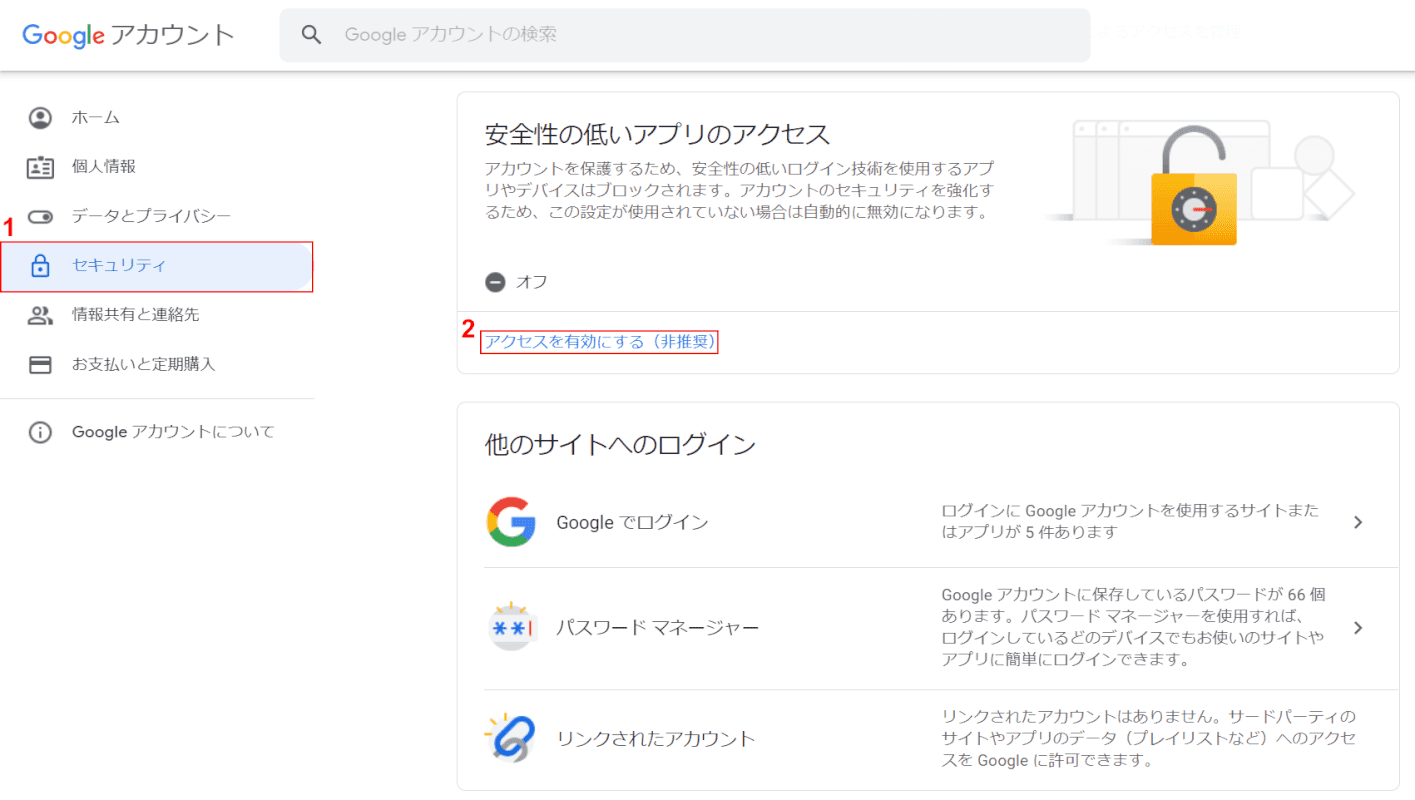Screen dimensions: 1415x800
Task: Click text about 5 件 of apps
Action: tap(1130, 521)
